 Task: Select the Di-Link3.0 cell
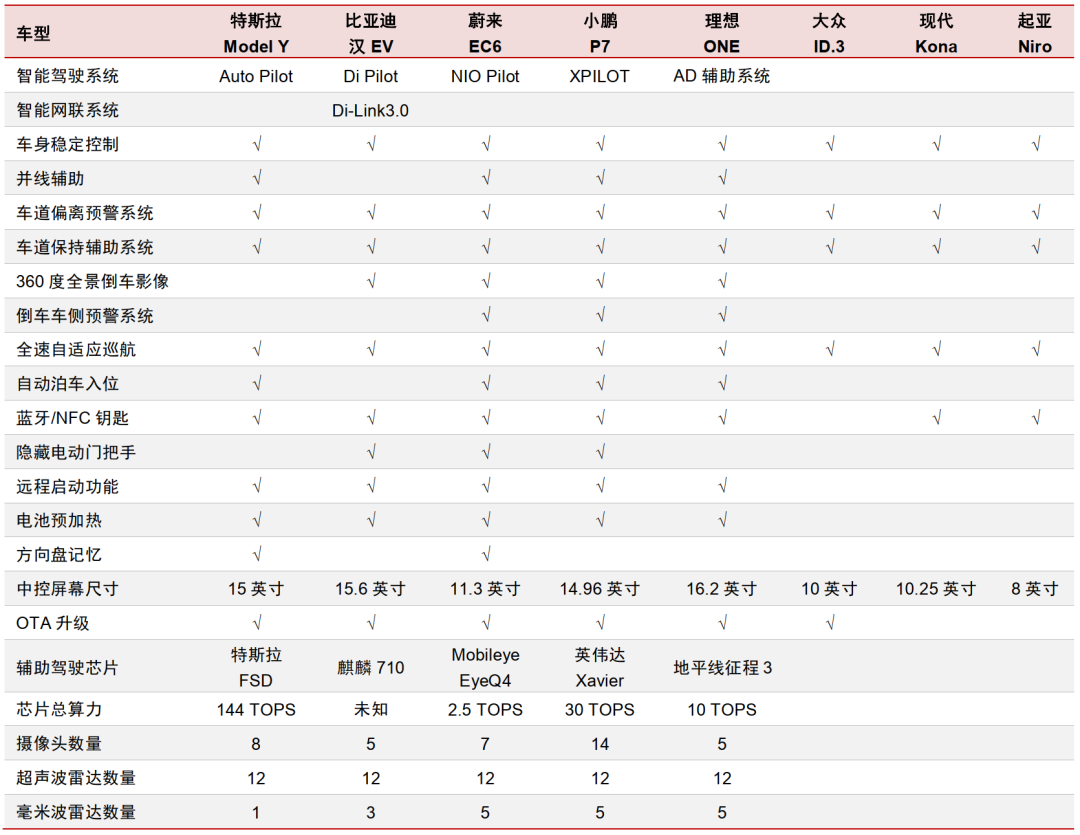(371, 111)
